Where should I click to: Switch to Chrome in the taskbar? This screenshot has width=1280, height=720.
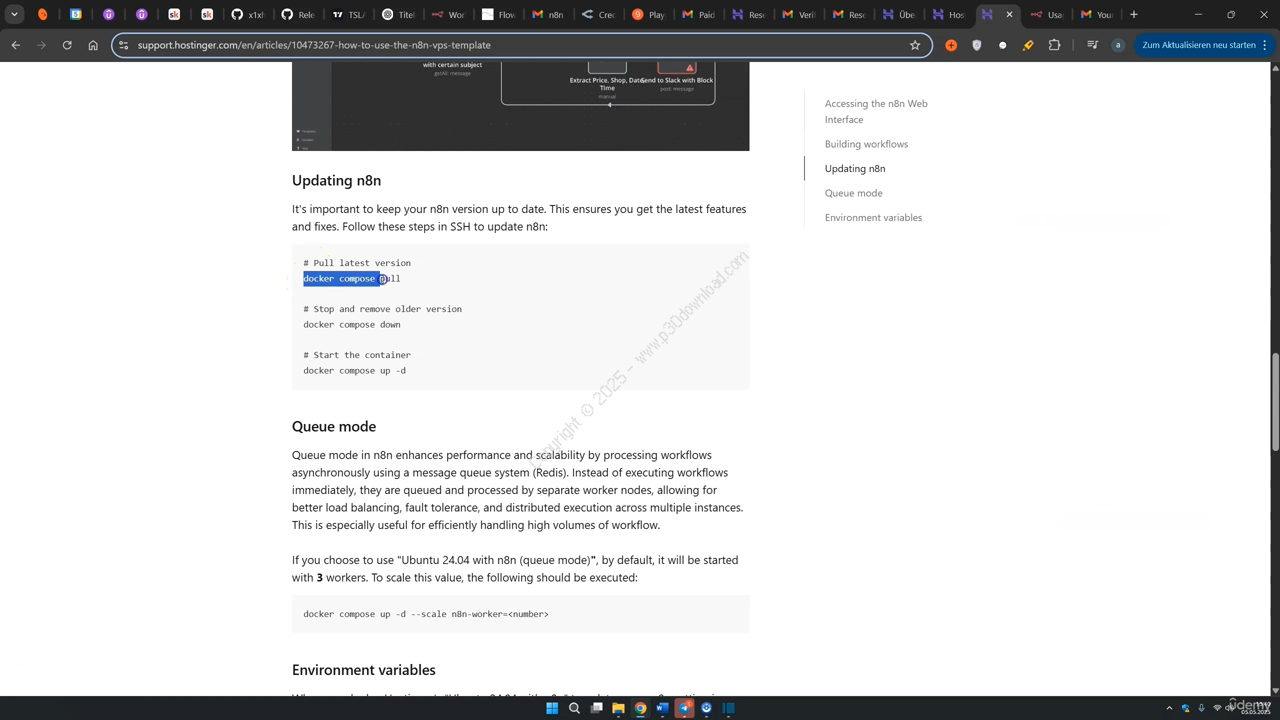pyautogui.click(x=640, y=708)
